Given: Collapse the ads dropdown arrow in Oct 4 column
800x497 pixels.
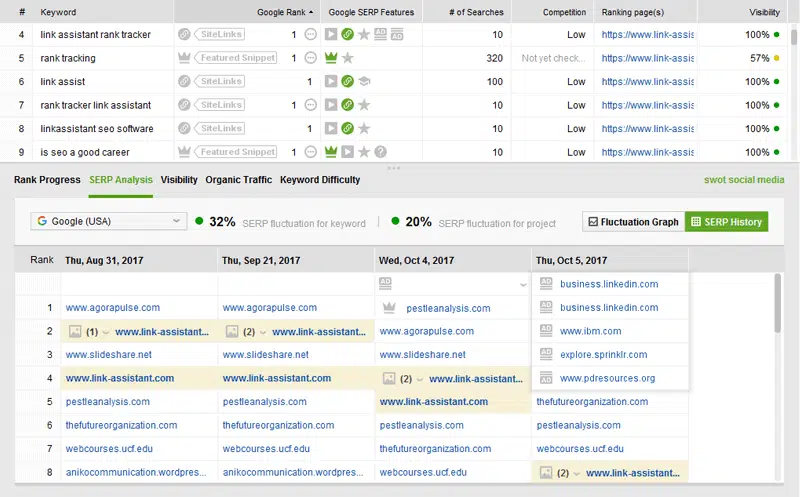Looking at the screenshot, I should click(x=522, y=285).
